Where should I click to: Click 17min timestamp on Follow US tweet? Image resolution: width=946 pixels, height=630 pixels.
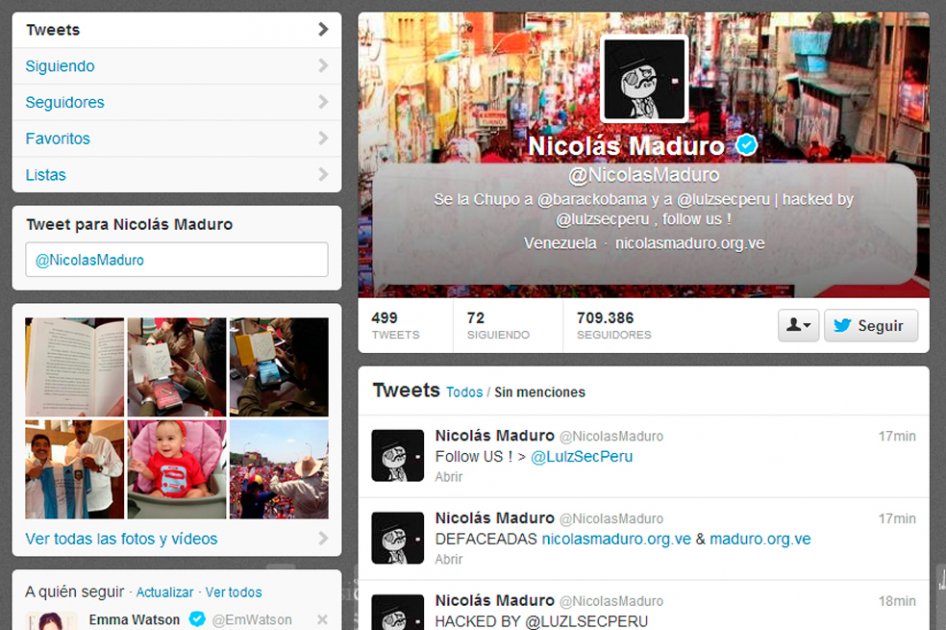click(x=897, y=436)
